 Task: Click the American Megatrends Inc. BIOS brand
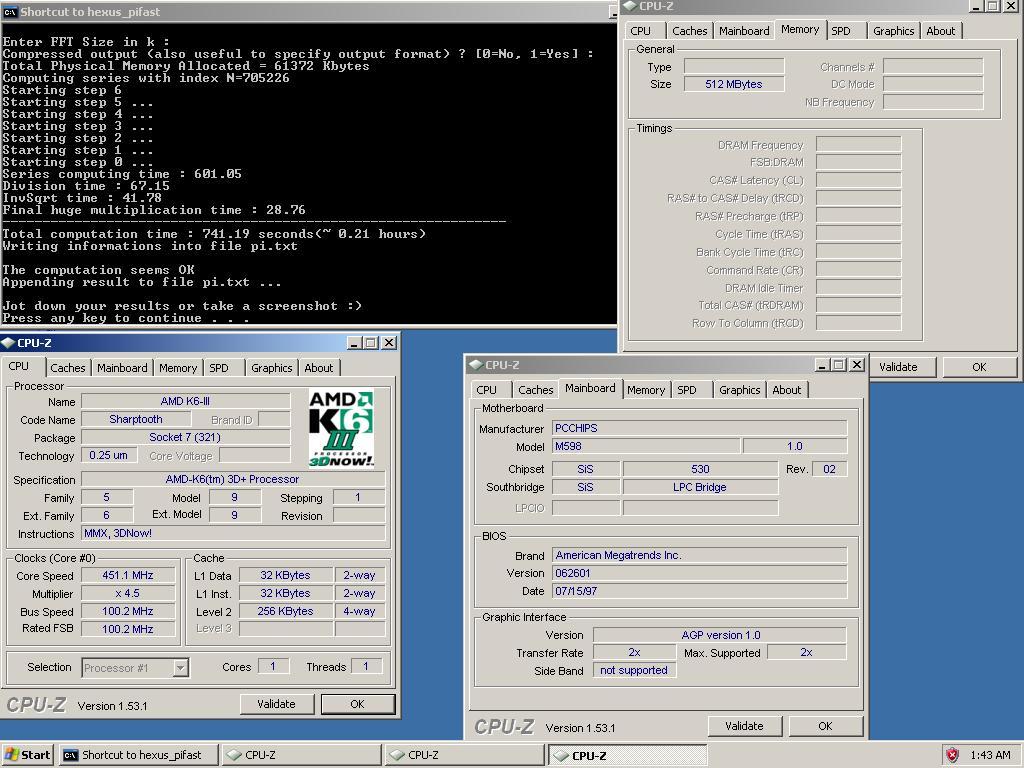[699, 555]
